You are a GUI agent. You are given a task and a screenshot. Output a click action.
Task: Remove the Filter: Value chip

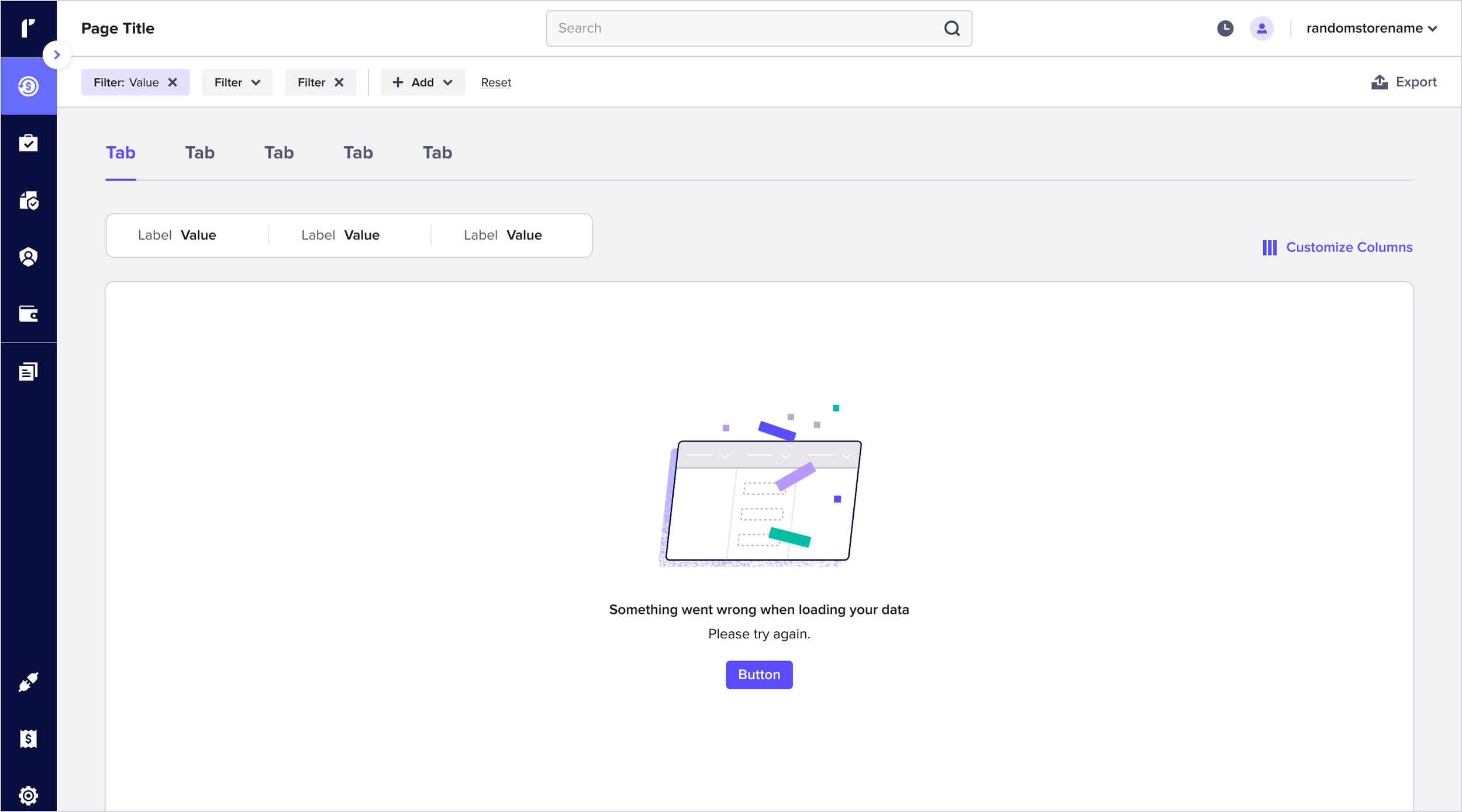[x=173, y=82]
